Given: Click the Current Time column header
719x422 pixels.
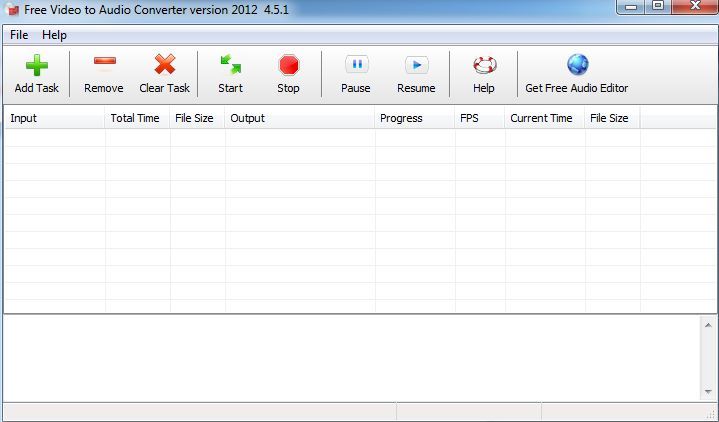Looking at the screenshot, I should (545, 118).
